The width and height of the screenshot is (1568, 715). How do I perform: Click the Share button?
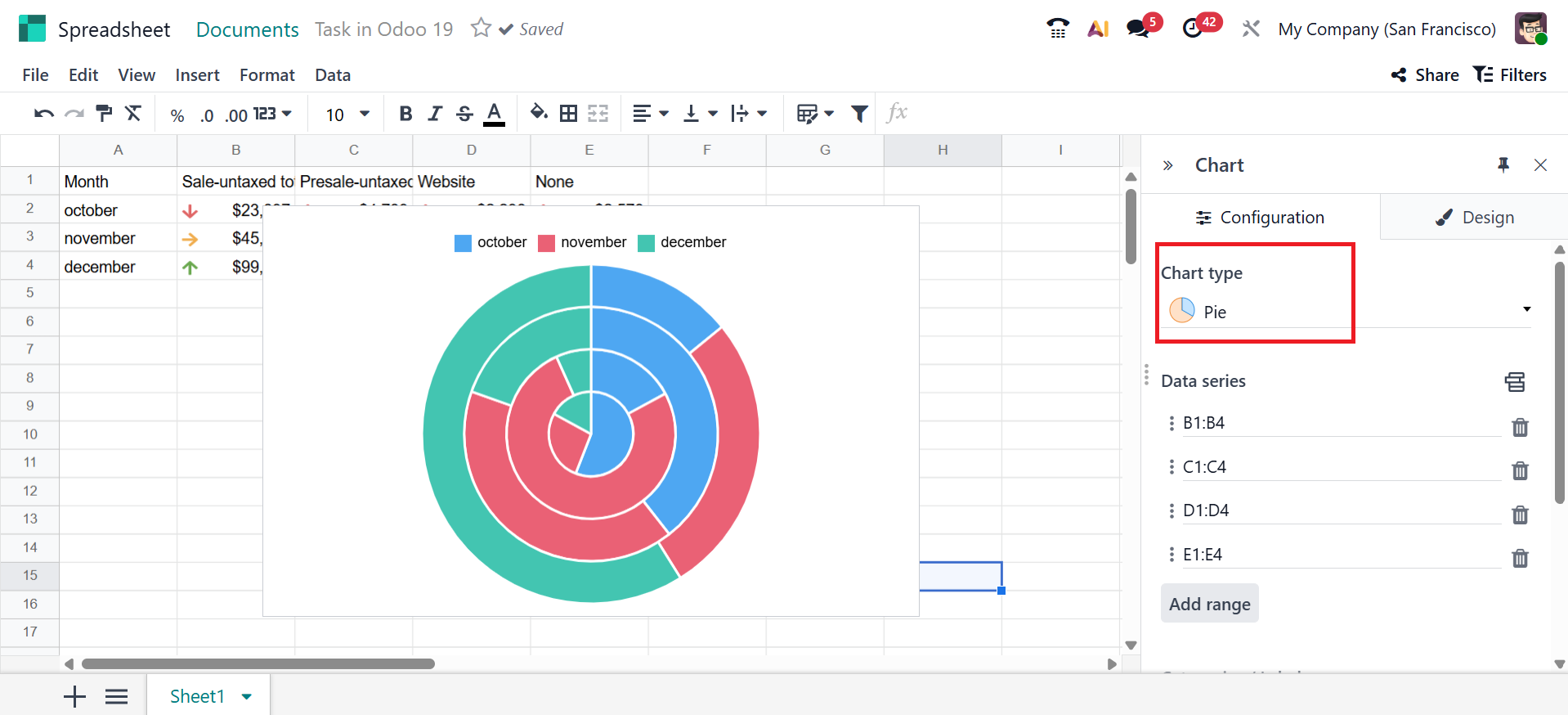[x=1425, y=75]
